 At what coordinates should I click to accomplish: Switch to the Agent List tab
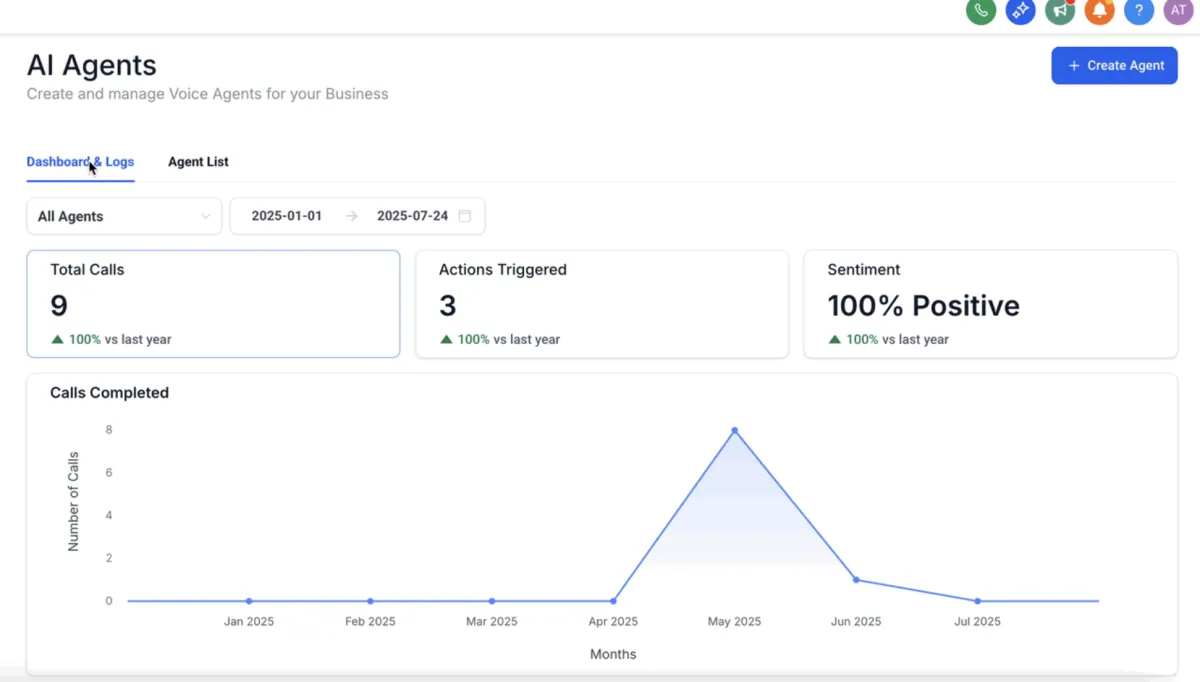(x=198, y=162)
